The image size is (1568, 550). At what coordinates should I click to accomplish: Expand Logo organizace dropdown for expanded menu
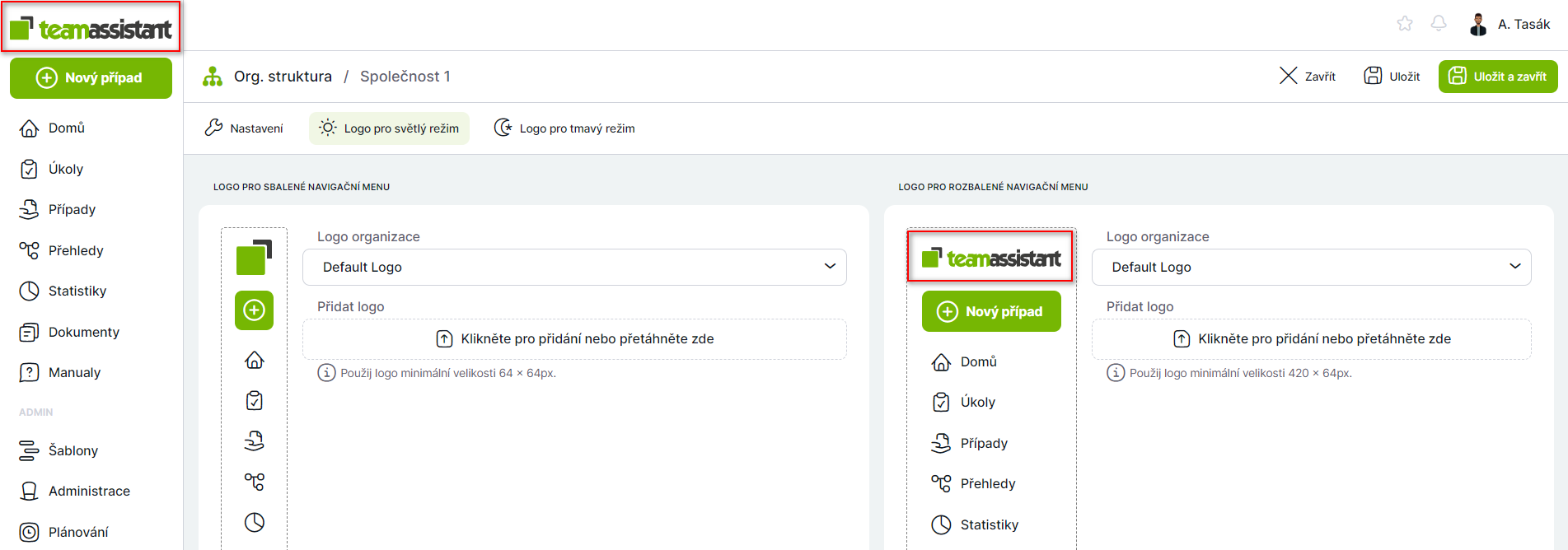click(1311, 267)
